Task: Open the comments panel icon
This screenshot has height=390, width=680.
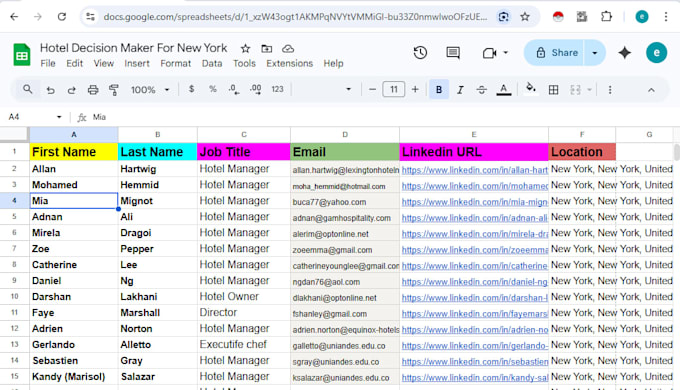Action: coord(453,53)
